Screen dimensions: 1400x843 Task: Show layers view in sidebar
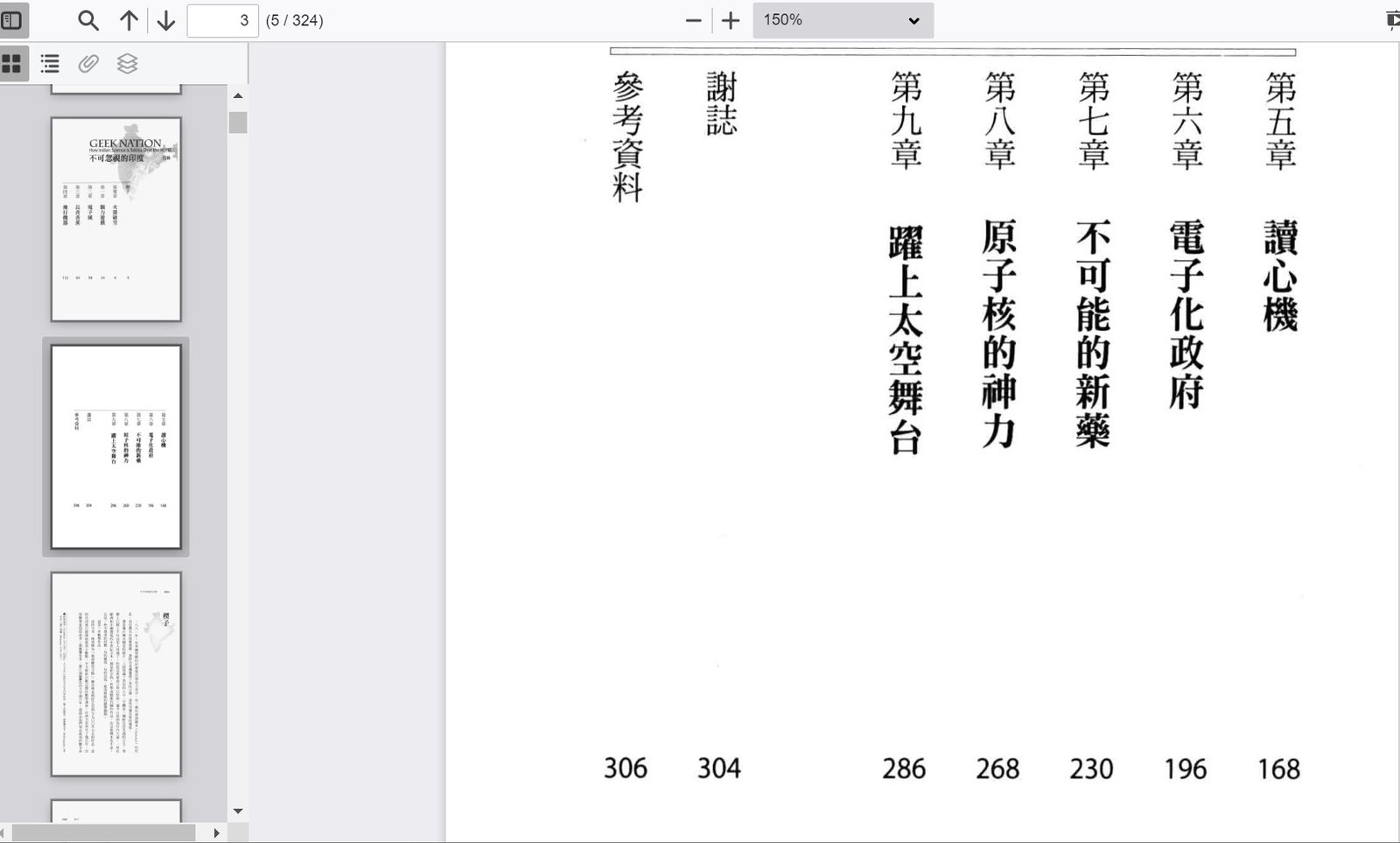pos(127,63)
